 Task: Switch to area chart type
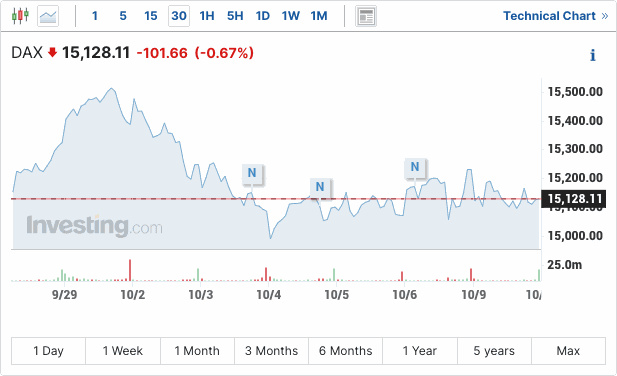[x=48, y=16]
